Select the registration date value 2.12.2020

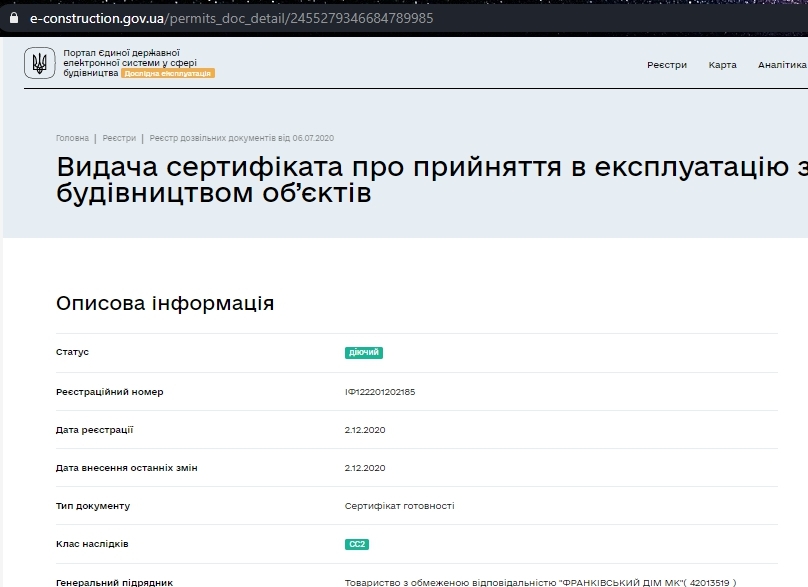tap(365, 430)
